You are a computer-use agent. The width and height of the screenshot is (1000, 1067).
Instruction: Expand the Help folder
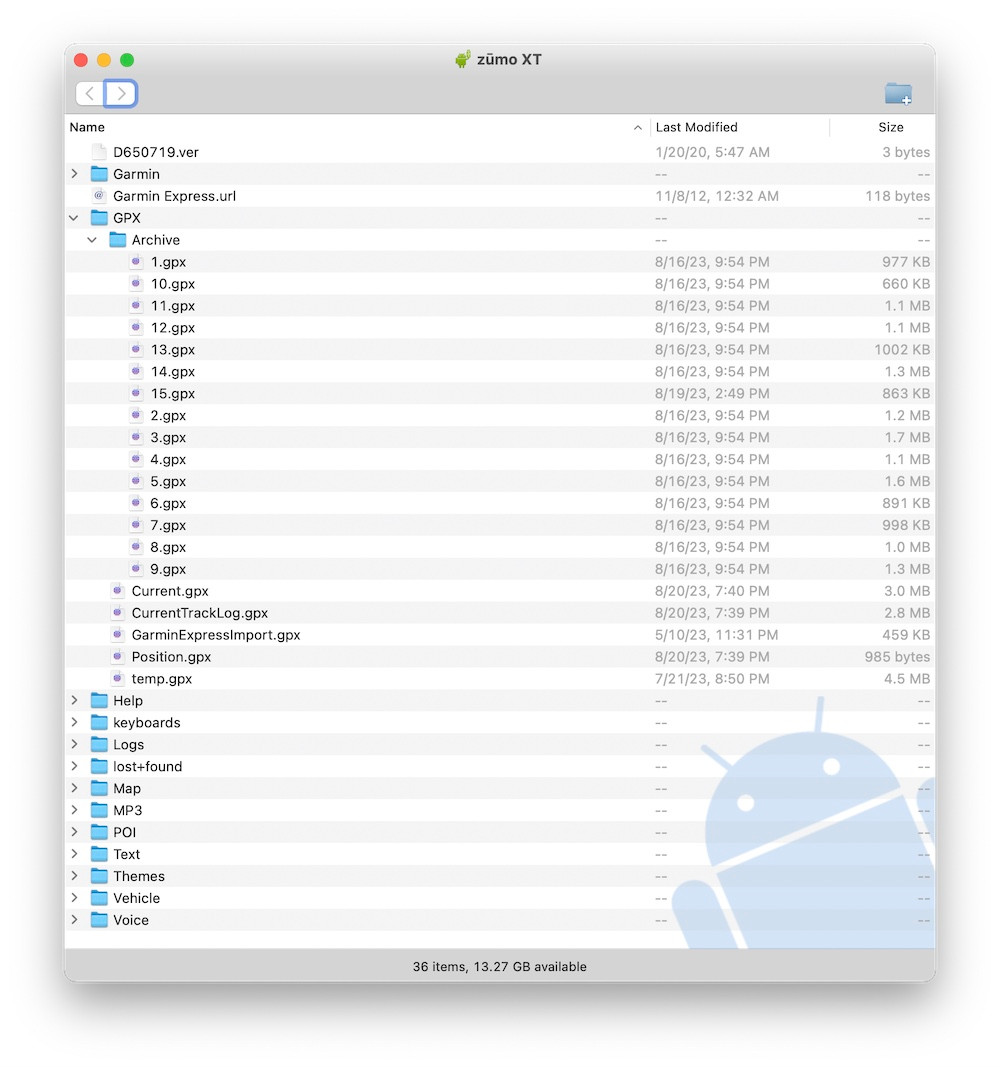tap(74, 700)
